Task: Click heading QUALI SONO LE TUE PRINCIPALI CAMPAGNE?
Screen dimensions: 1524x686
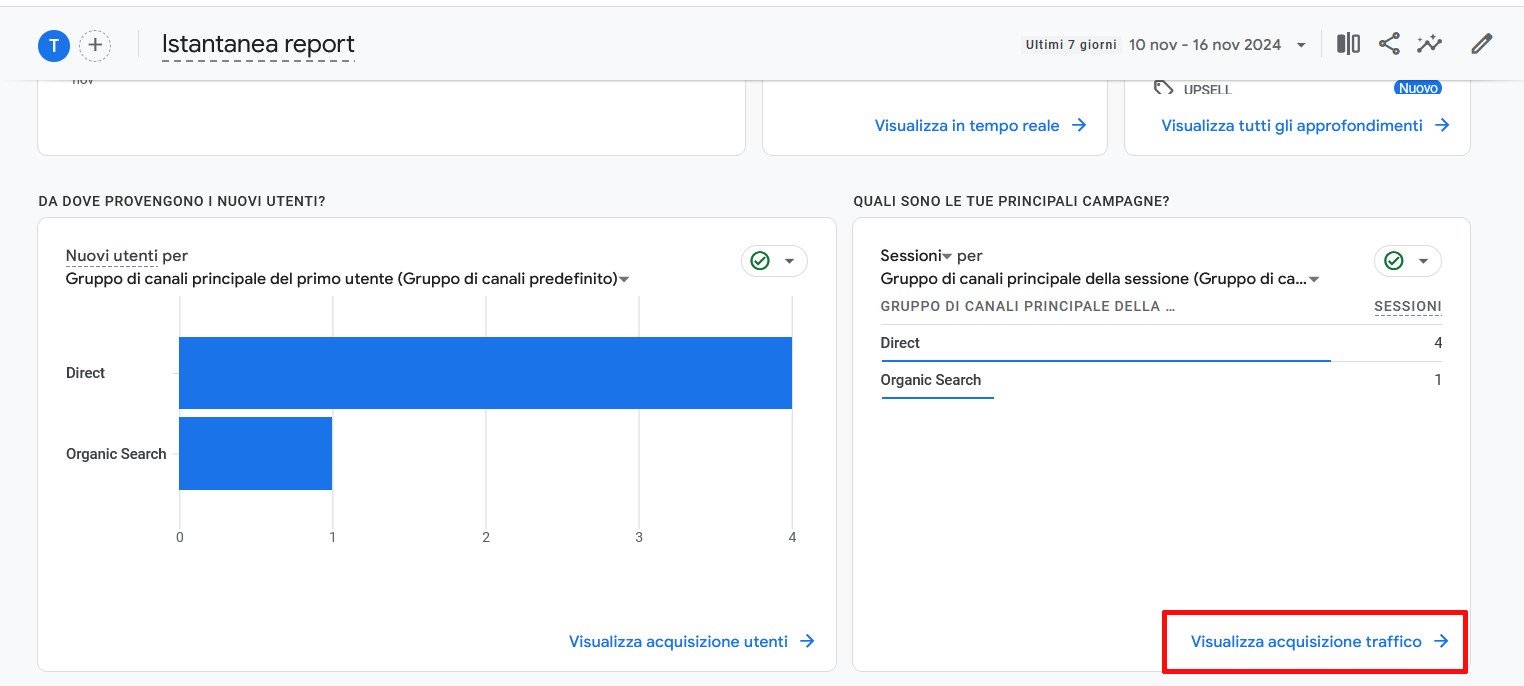Action: coord(1011,201)
